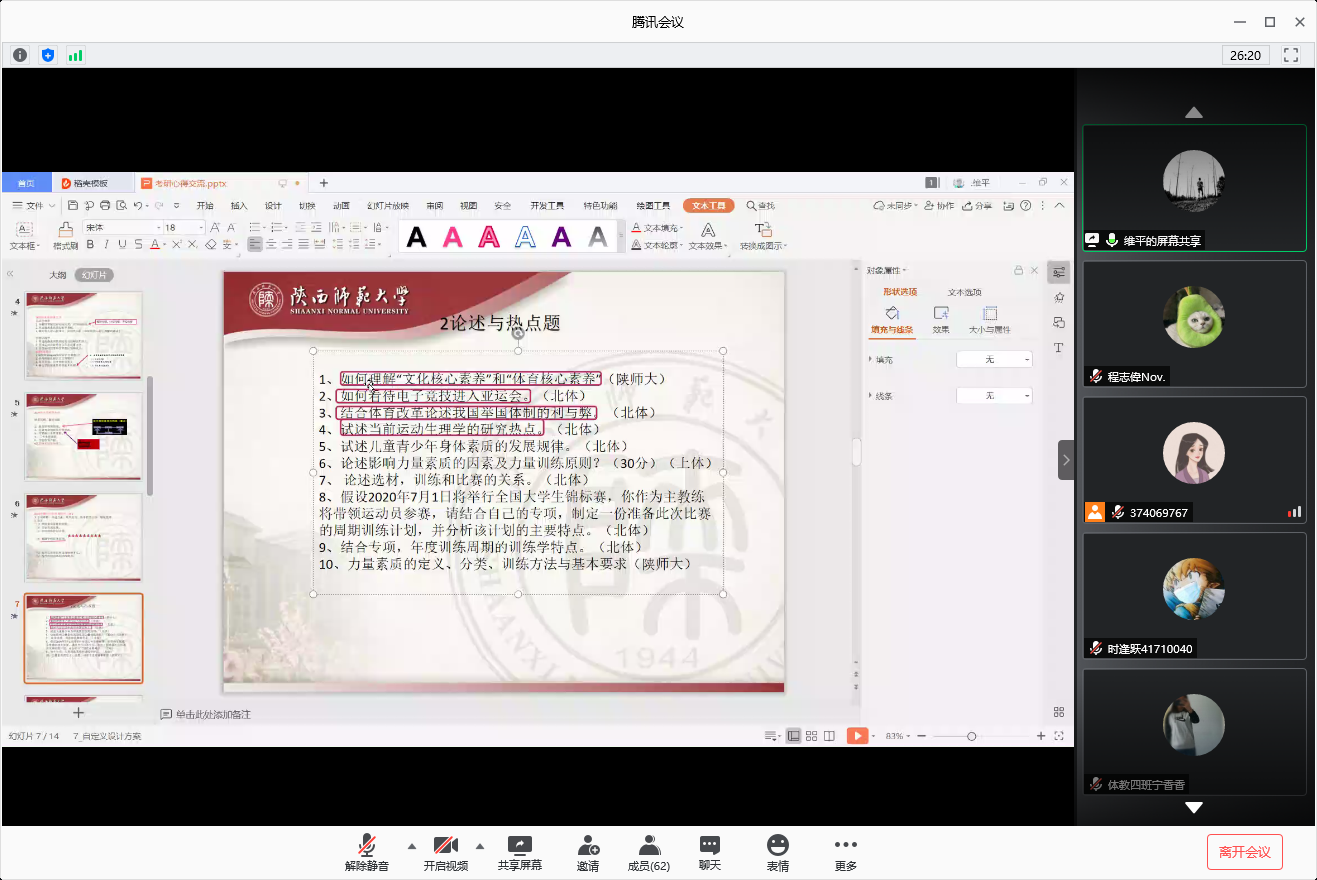Toggle fullscreen view of meeting
Viewport: 1317px width, 880px height.
1291,55
